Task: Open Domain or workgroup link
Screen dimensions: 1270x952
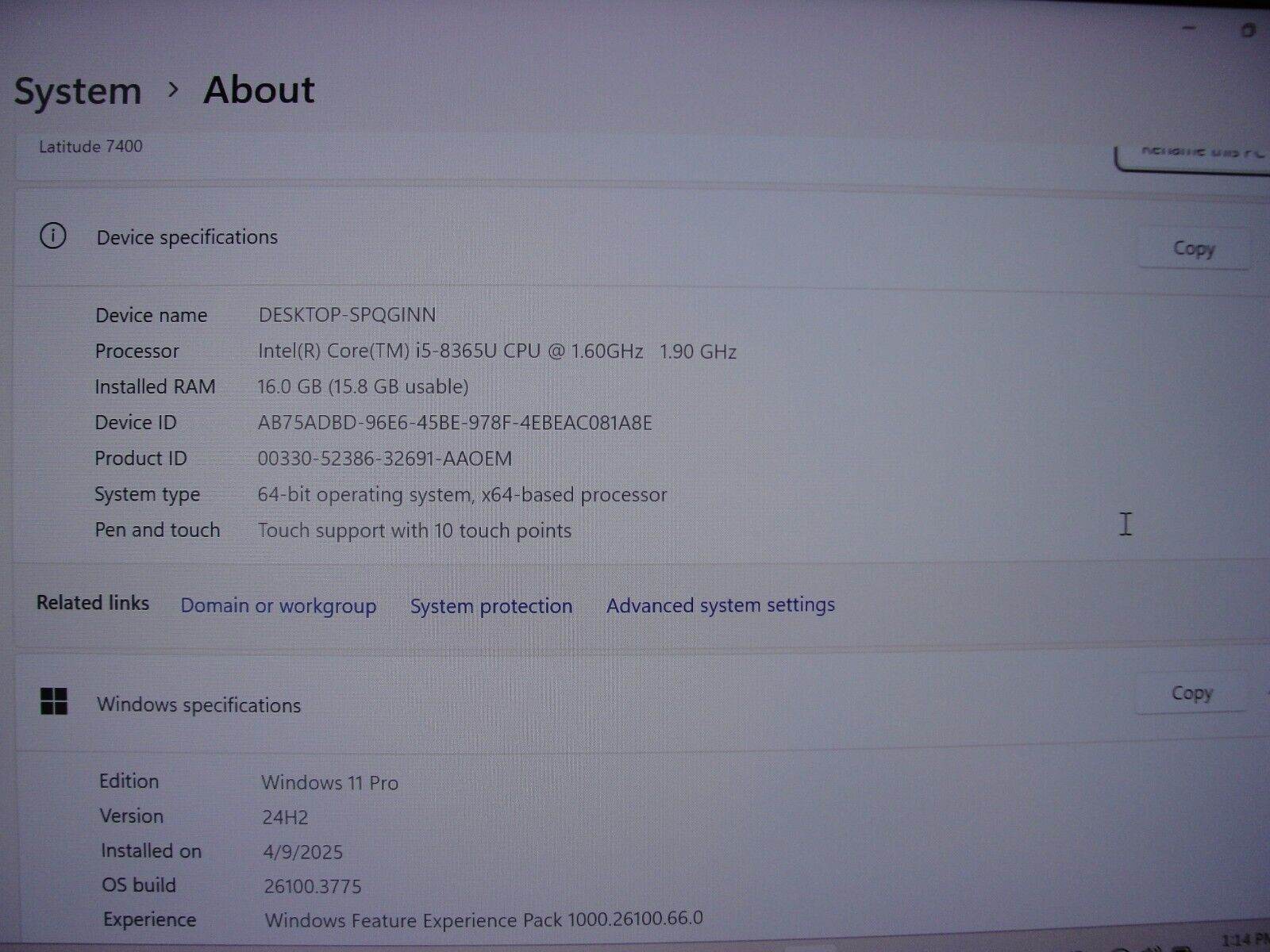Action: (x=278, y=605)
